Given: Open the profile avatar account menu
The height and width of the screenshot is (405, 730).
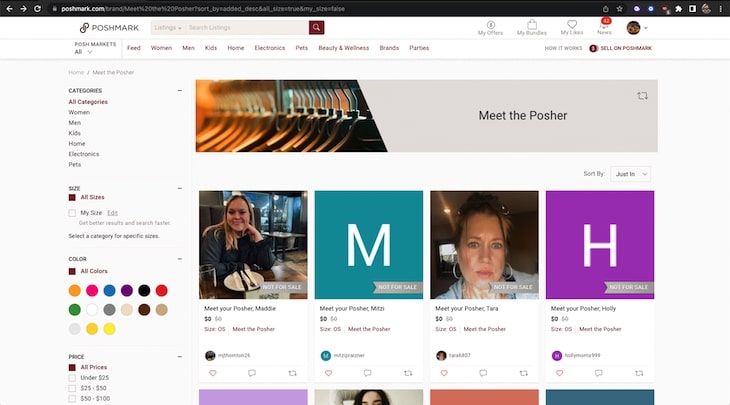Looking at the screenshot, I should coord(636,28).
